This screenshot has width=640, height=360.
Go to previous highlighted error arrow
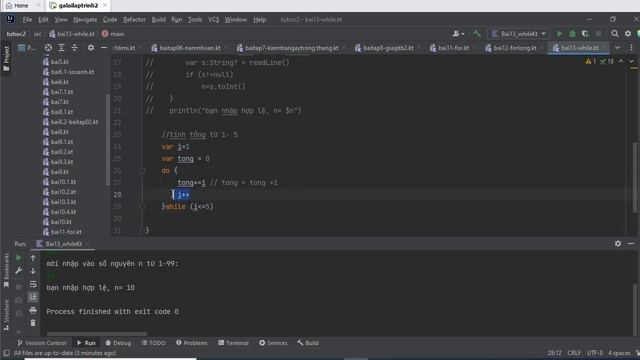click(621, 61)
